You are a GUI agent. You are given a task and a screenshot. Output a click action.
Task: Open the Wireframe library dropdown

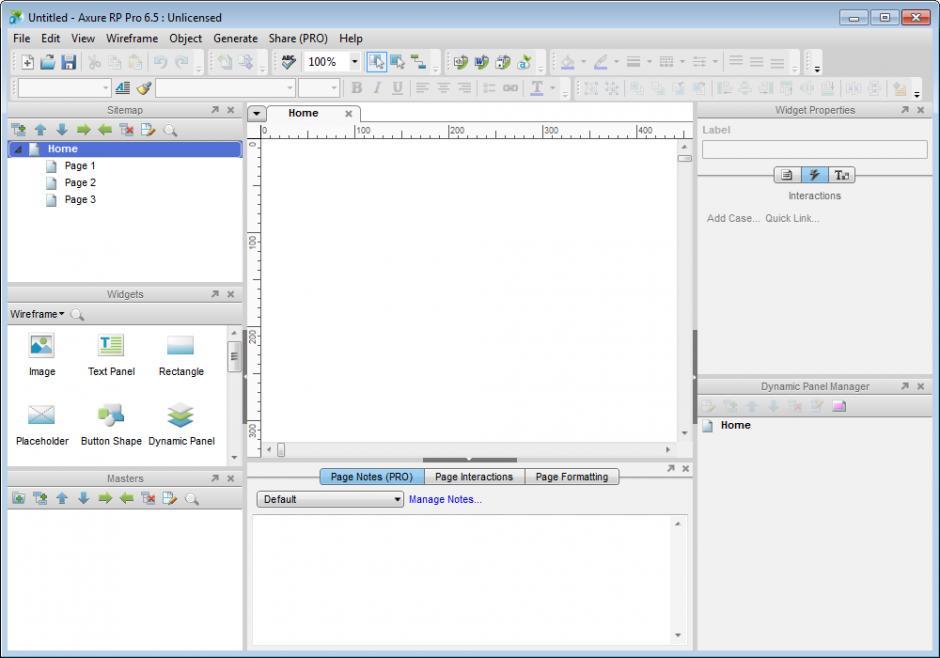point(37,314)
